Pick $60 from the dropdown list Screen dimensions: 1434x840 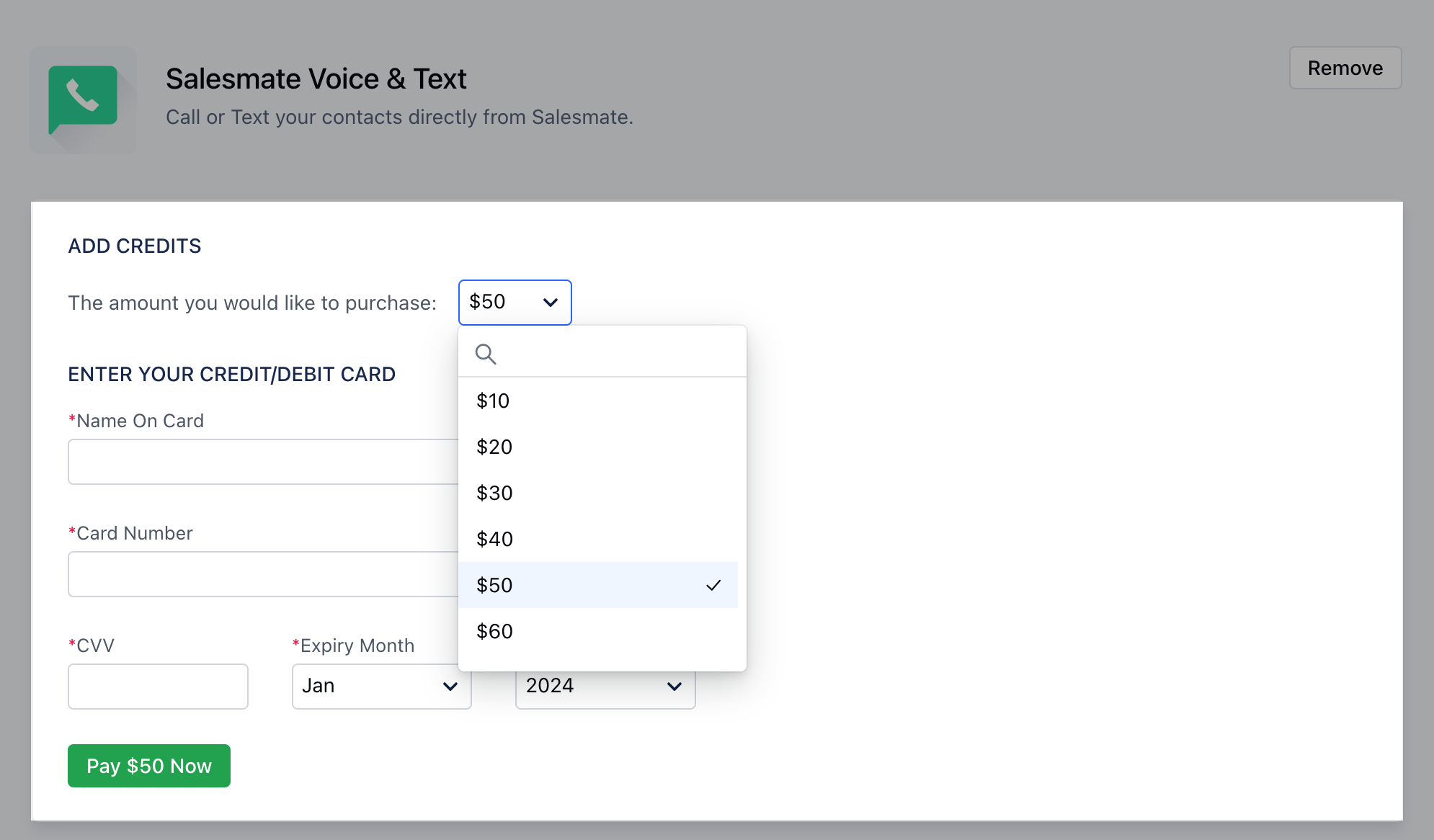[494, 631]
